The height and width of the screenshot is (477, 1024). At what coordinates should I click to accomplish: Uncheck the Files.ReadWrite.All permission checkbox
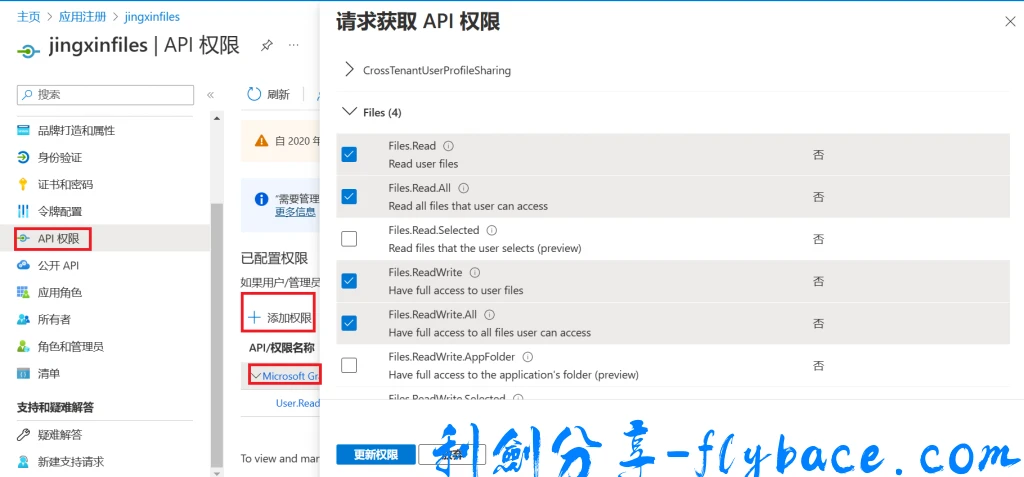(349, 323)
